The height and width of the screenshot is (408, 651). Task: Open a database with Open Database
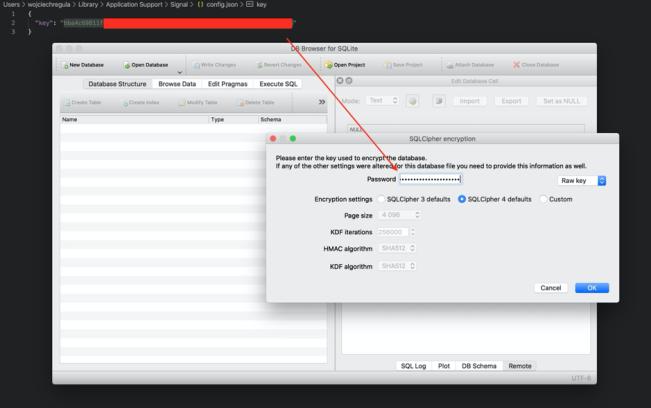pyautogui.click(x=146, y=65)
